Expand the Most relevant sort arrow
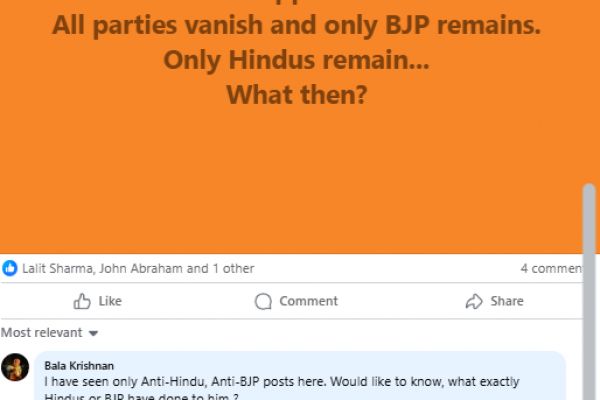Screen dimensions: 600x400 pos(93,333)
